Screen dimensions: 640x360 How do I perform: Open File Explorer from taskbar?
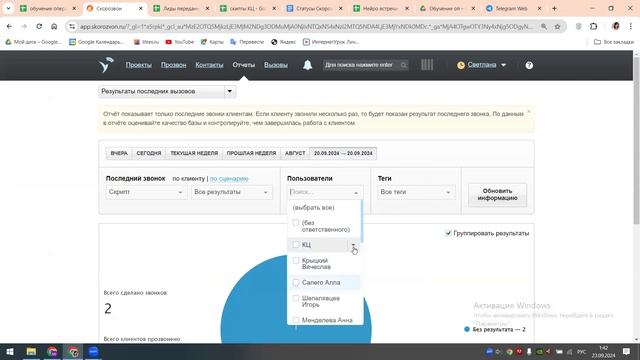click(x=31, y=351)
